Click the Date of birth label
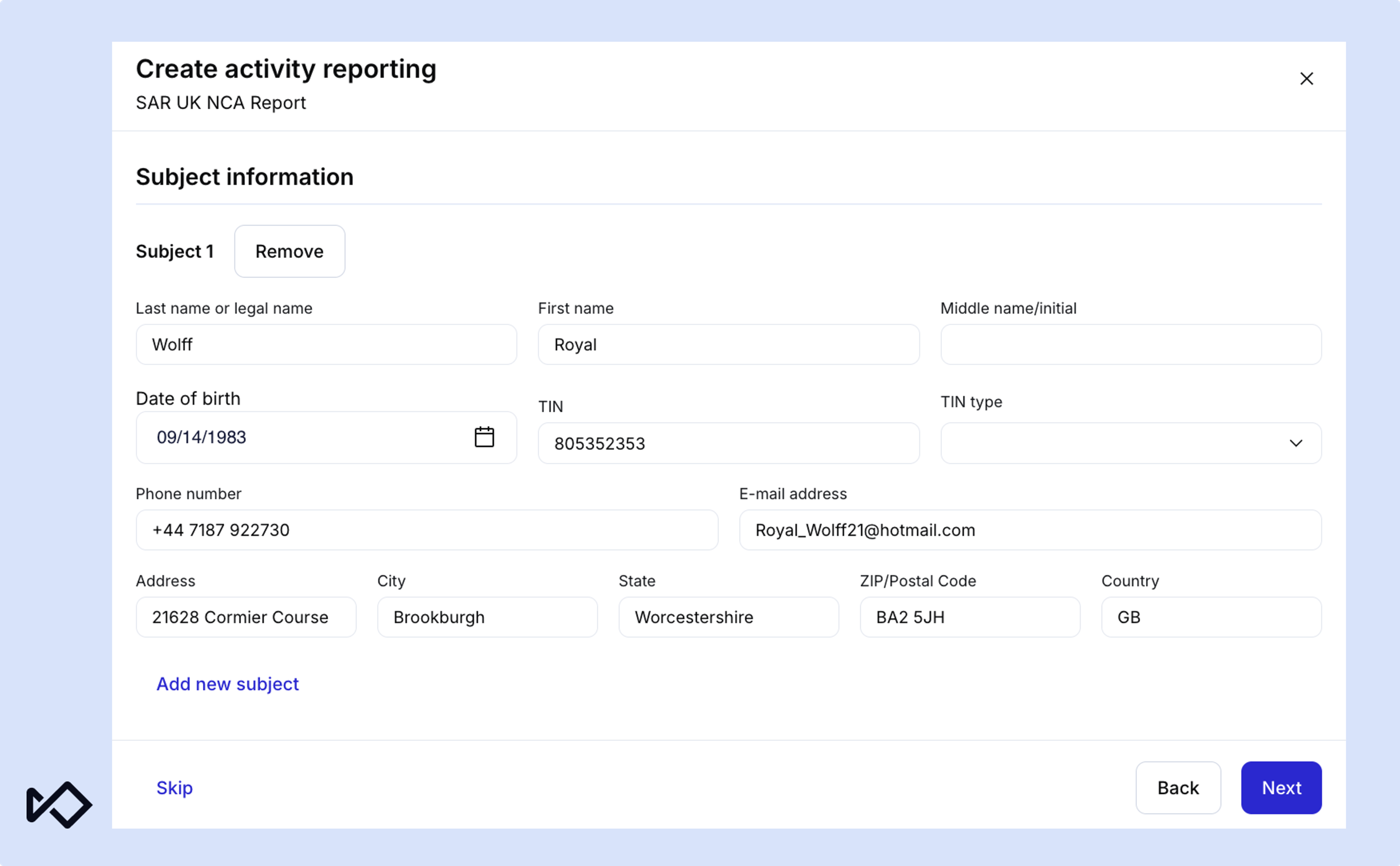Screen dimensions: 1400x866 pos(188,398)
